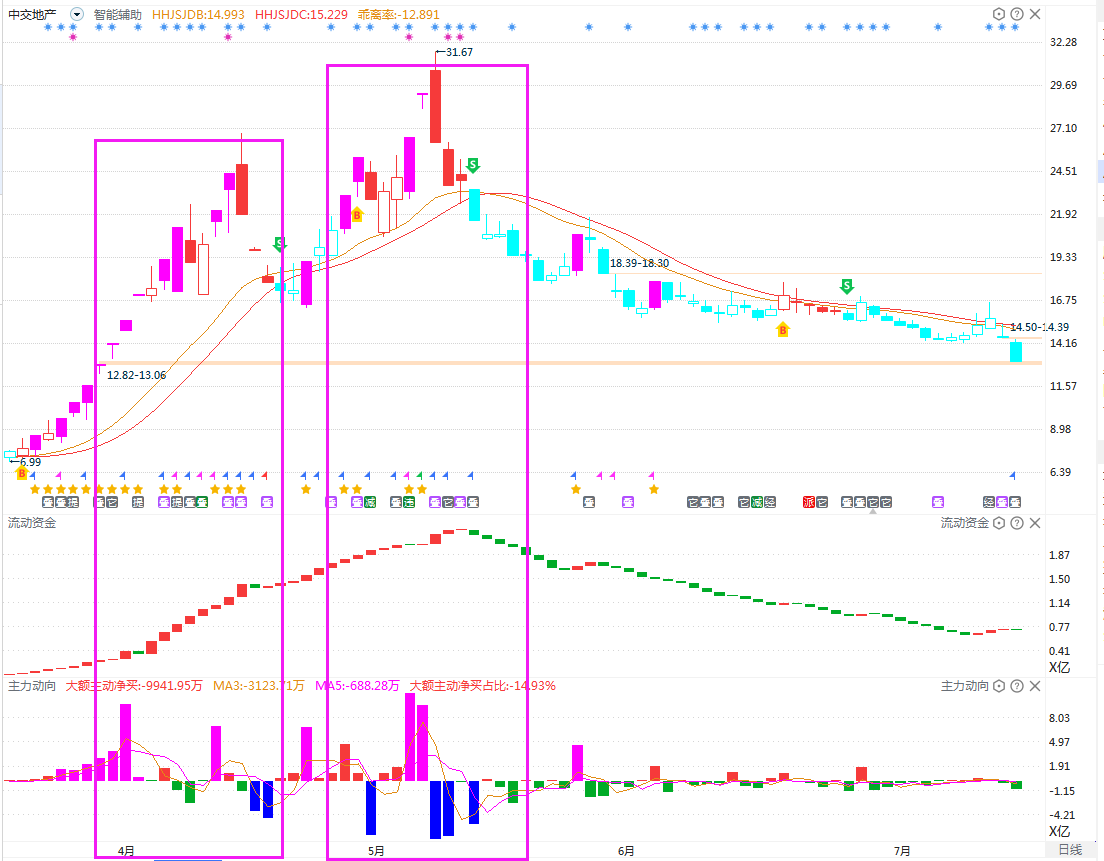Viewport: 1104px width, 861px height.
Task: Click the 14.50-14.39 gap label
Action: pyautogui.click(x=1039, y=327)
